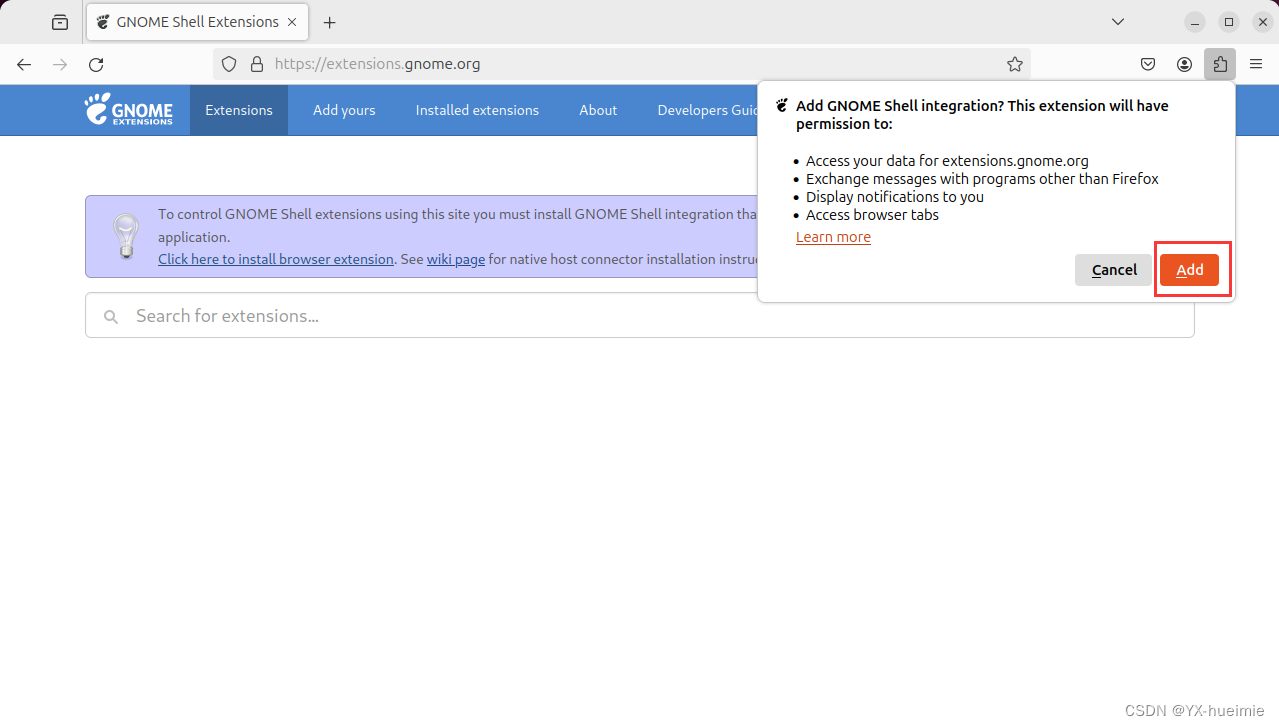
Task: Cancel the add-on installation prompt
Action: tap(1114, 270)
